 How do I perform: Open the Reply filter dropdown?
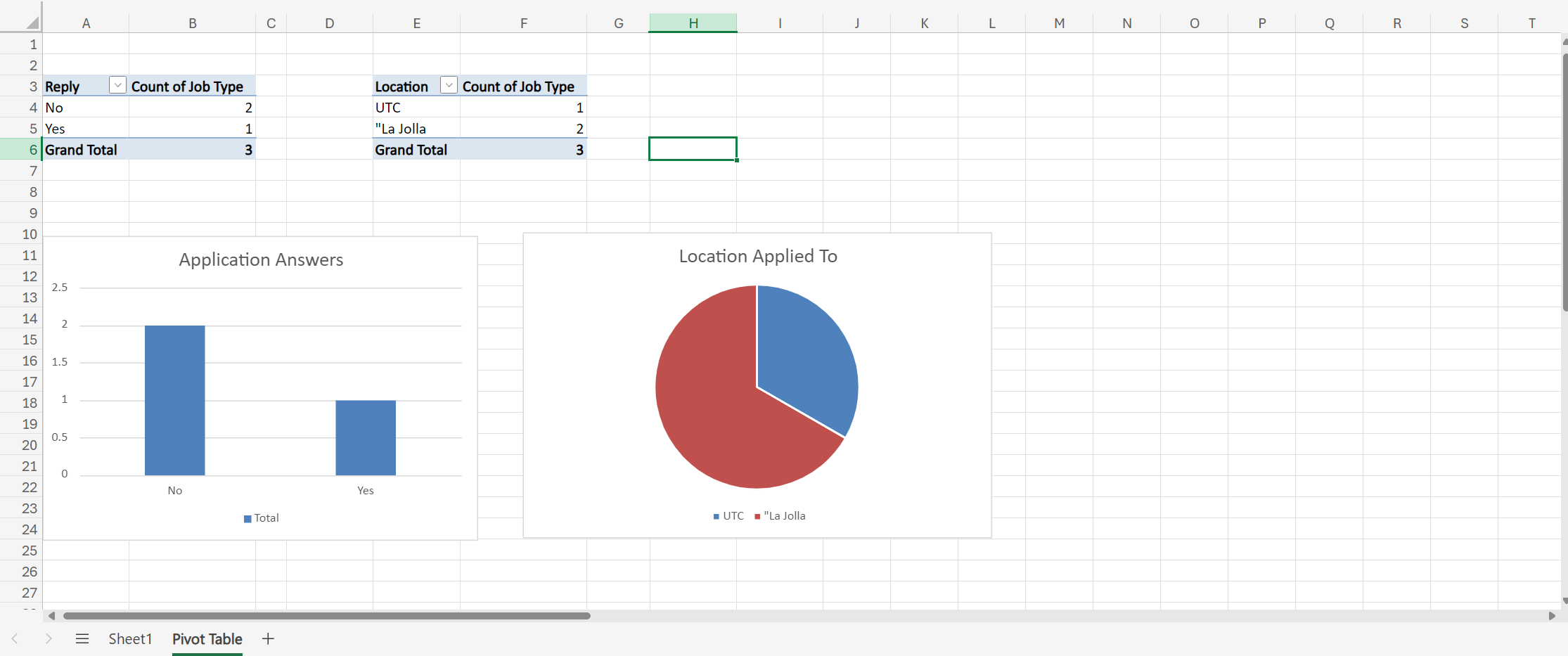[117, 86]
